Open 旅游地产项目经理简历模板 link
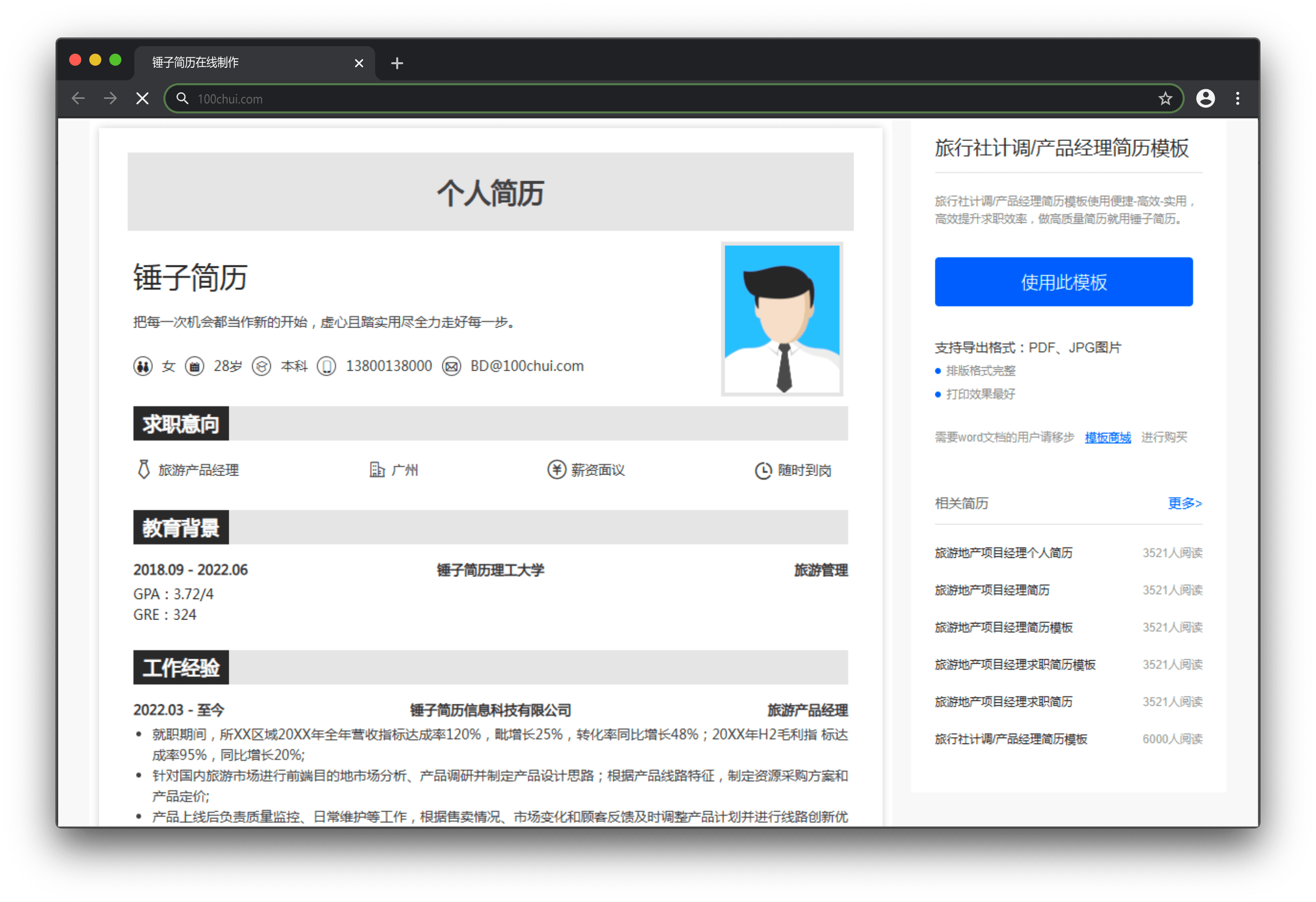1316x902 pixels. point(1004,627)
